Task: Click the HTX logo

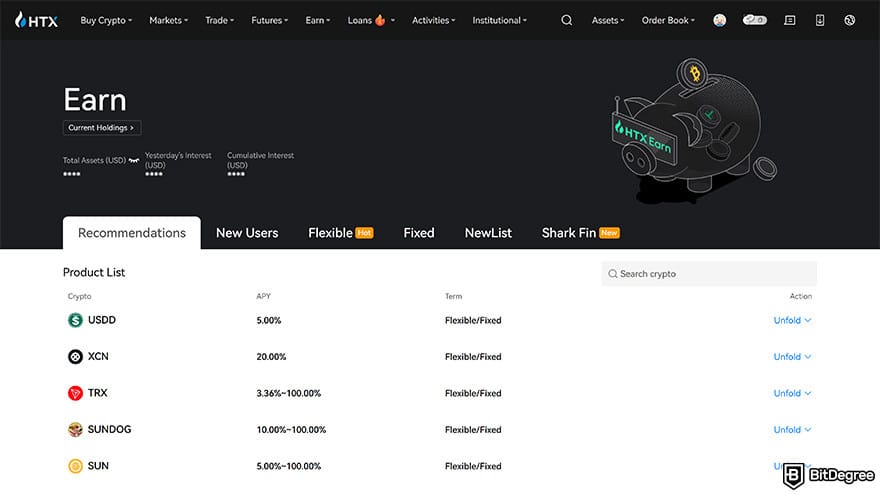Action: [x=36, y=20]
